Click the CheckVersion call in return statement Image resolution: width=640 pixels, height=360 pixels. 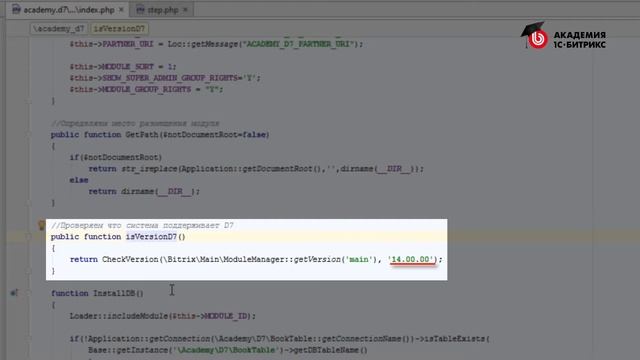[130, 259]
